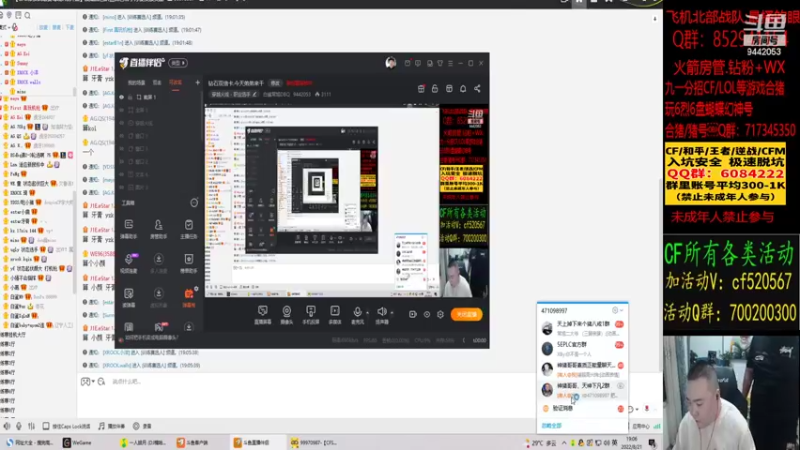Open 验证消息 entry in QQ popup
Viewport: 800px width, 450px height.
[x=582, y=409]
